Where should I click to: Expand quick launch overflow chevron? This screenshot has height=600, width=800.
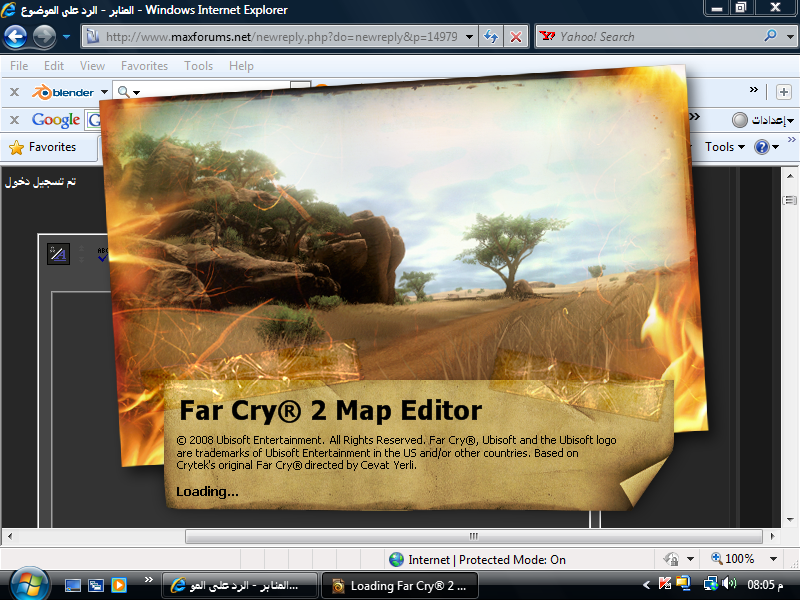(x=148, y=580)
